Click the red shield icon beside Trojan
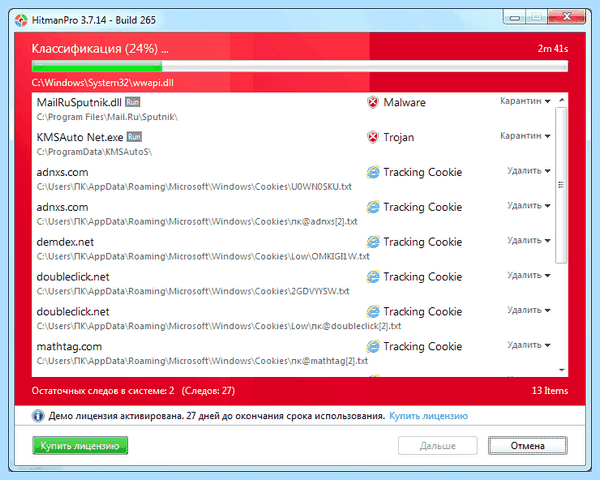Image resolution: width=600 pixels, height=480 pixels. [x=373, y=137]
